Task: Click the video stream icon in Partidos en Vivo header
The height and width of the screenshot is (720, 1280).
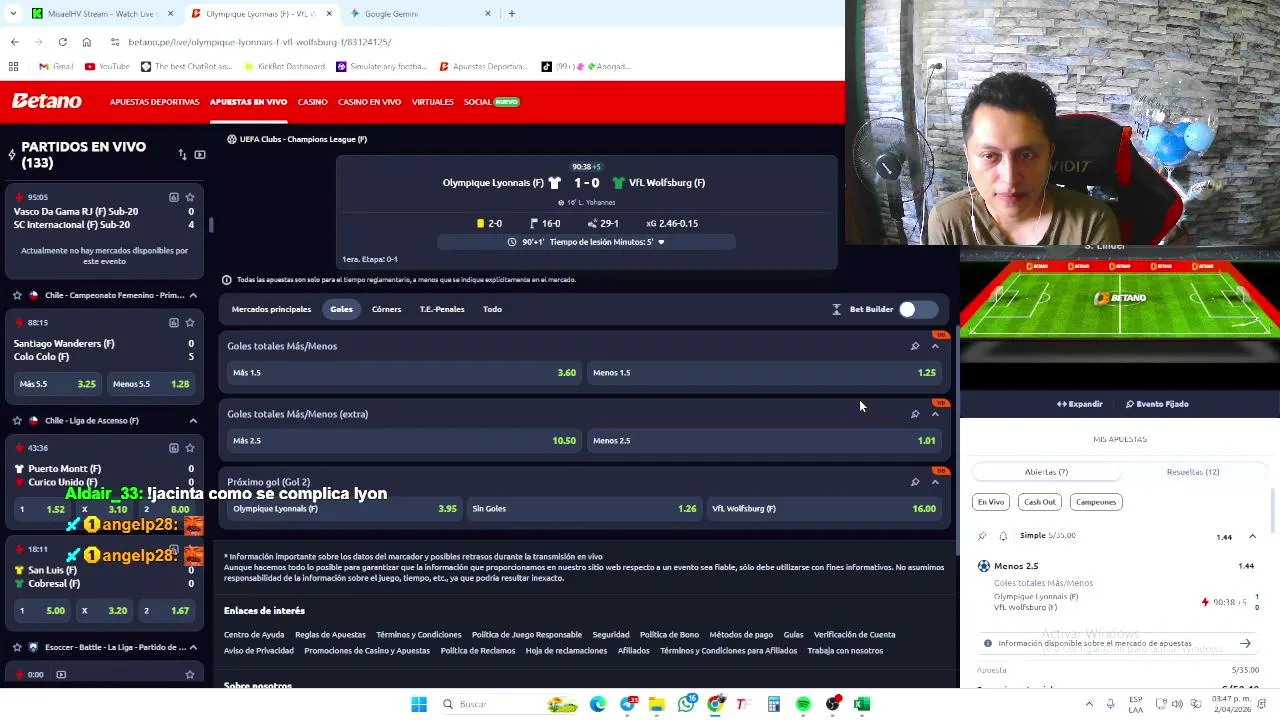Action: coord(200,155)
